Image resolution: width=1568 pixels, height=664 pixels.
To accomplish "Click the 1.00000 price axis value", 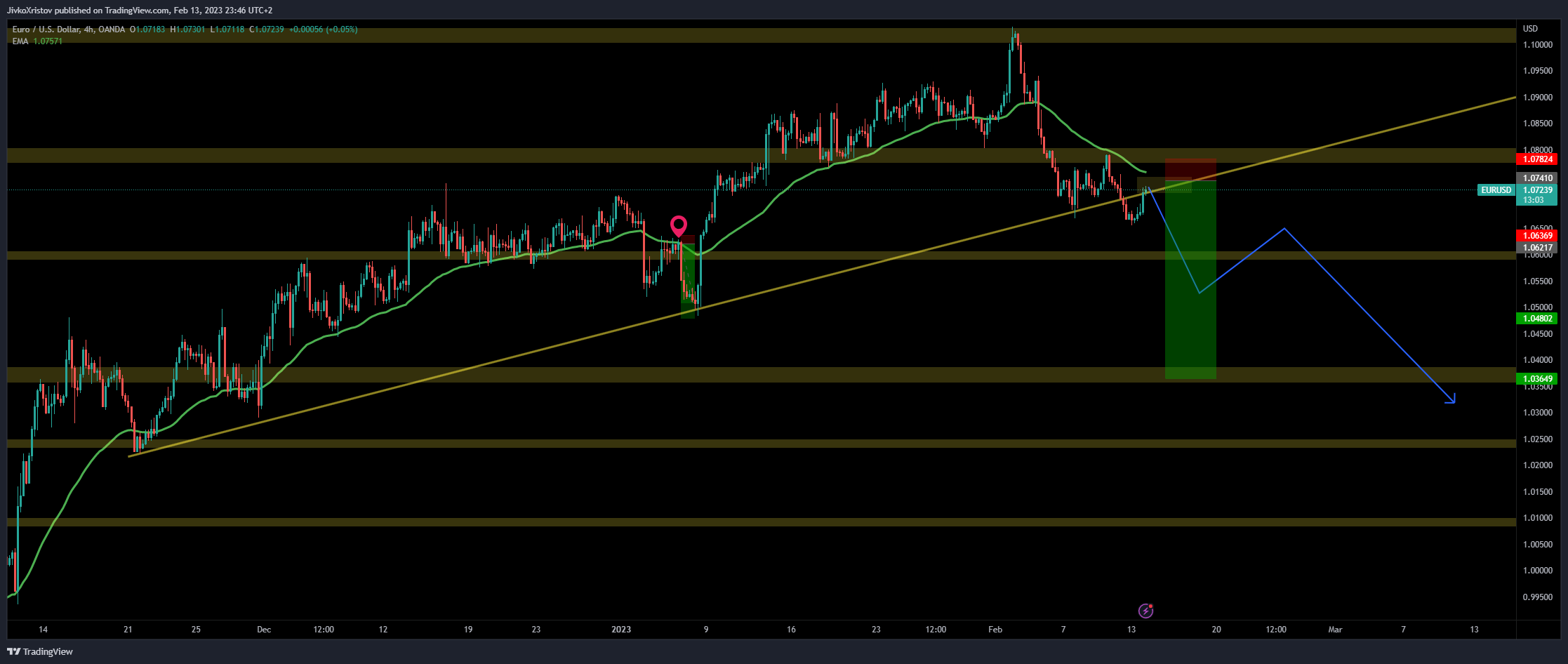I will 1538,571.
